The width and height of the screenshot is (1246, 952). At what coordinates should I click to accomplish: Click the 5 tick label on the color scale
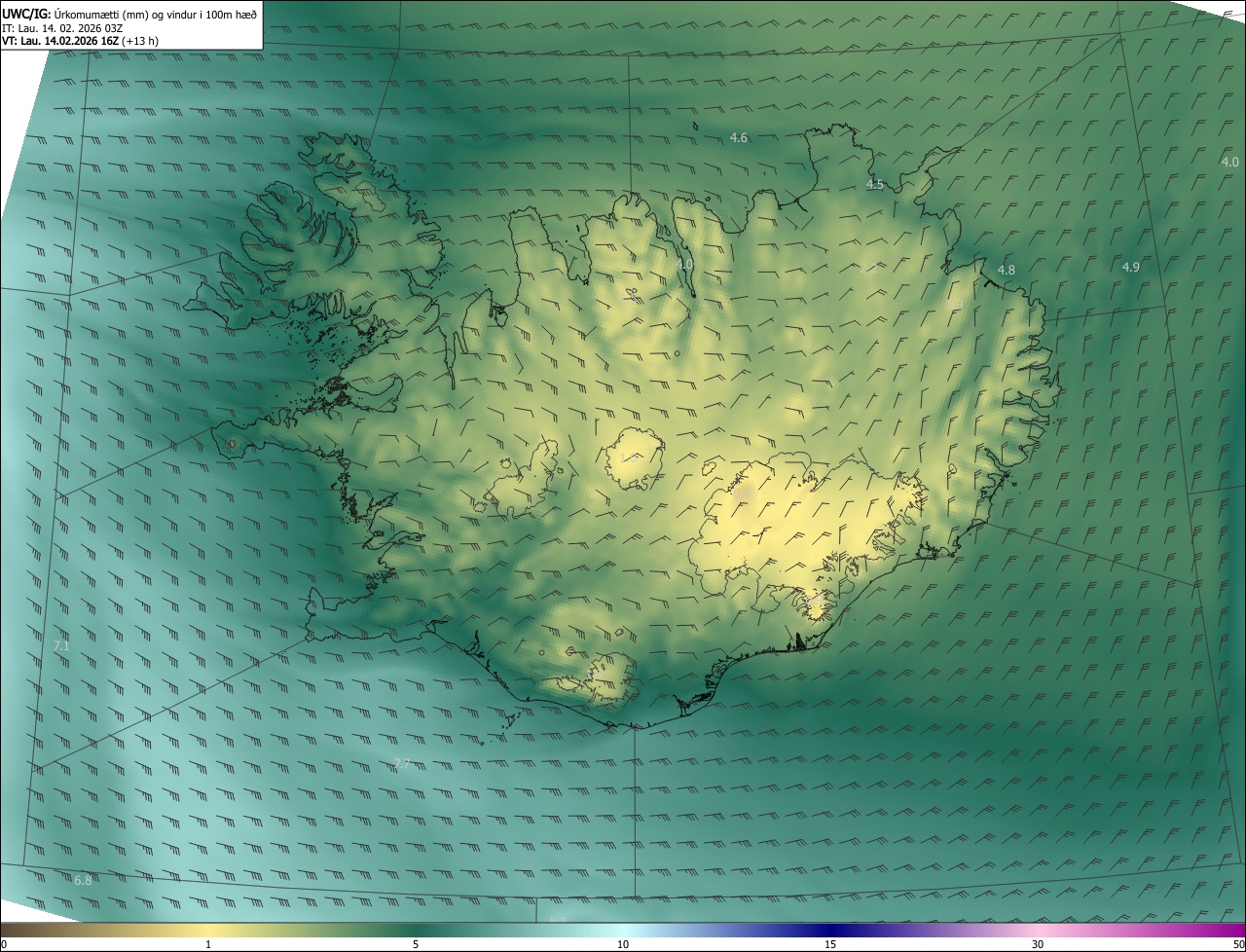(x=416, y=945)
